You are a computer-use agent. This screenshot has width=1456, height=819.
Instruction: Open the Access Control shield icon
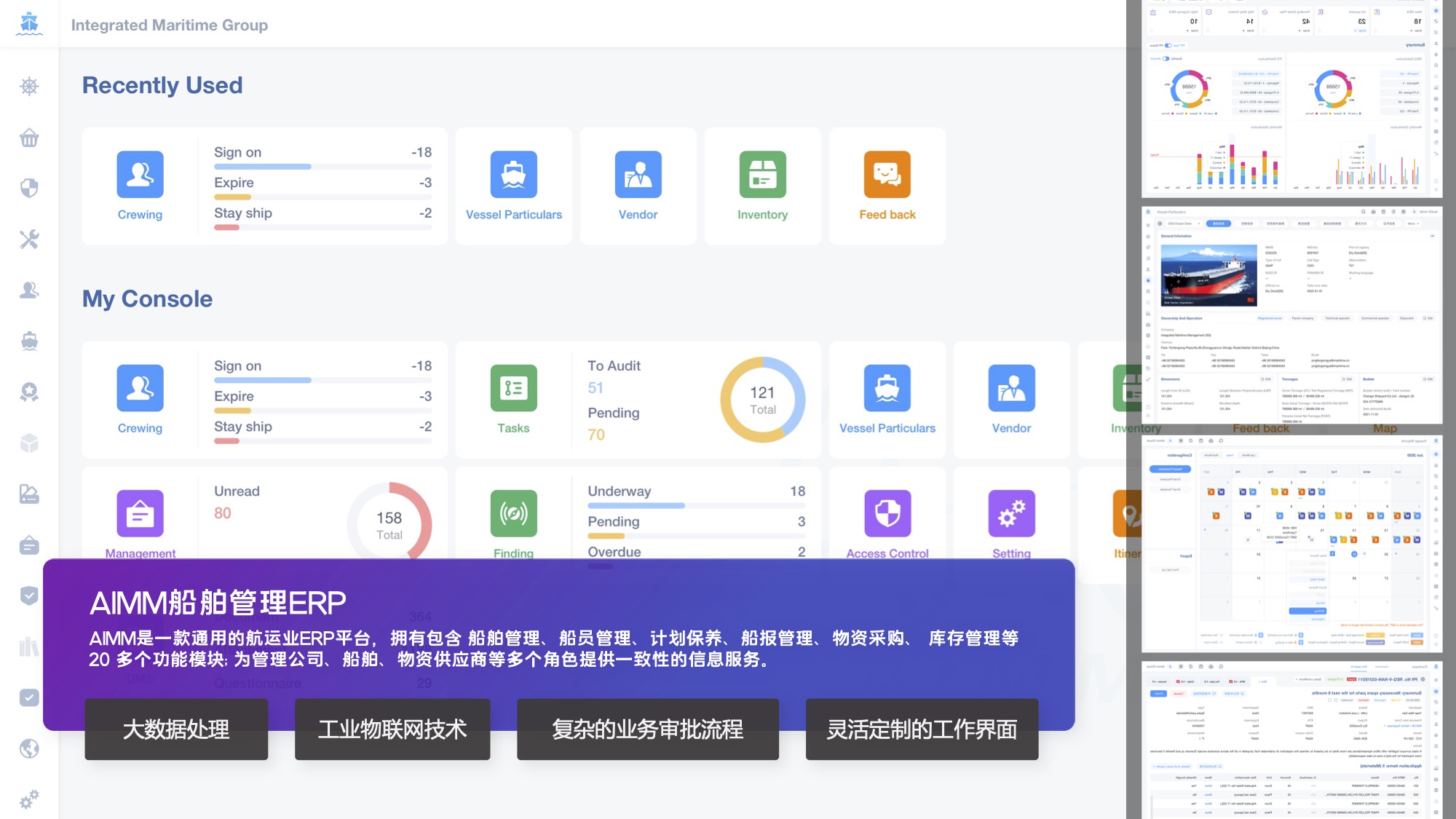coord(887,513)
